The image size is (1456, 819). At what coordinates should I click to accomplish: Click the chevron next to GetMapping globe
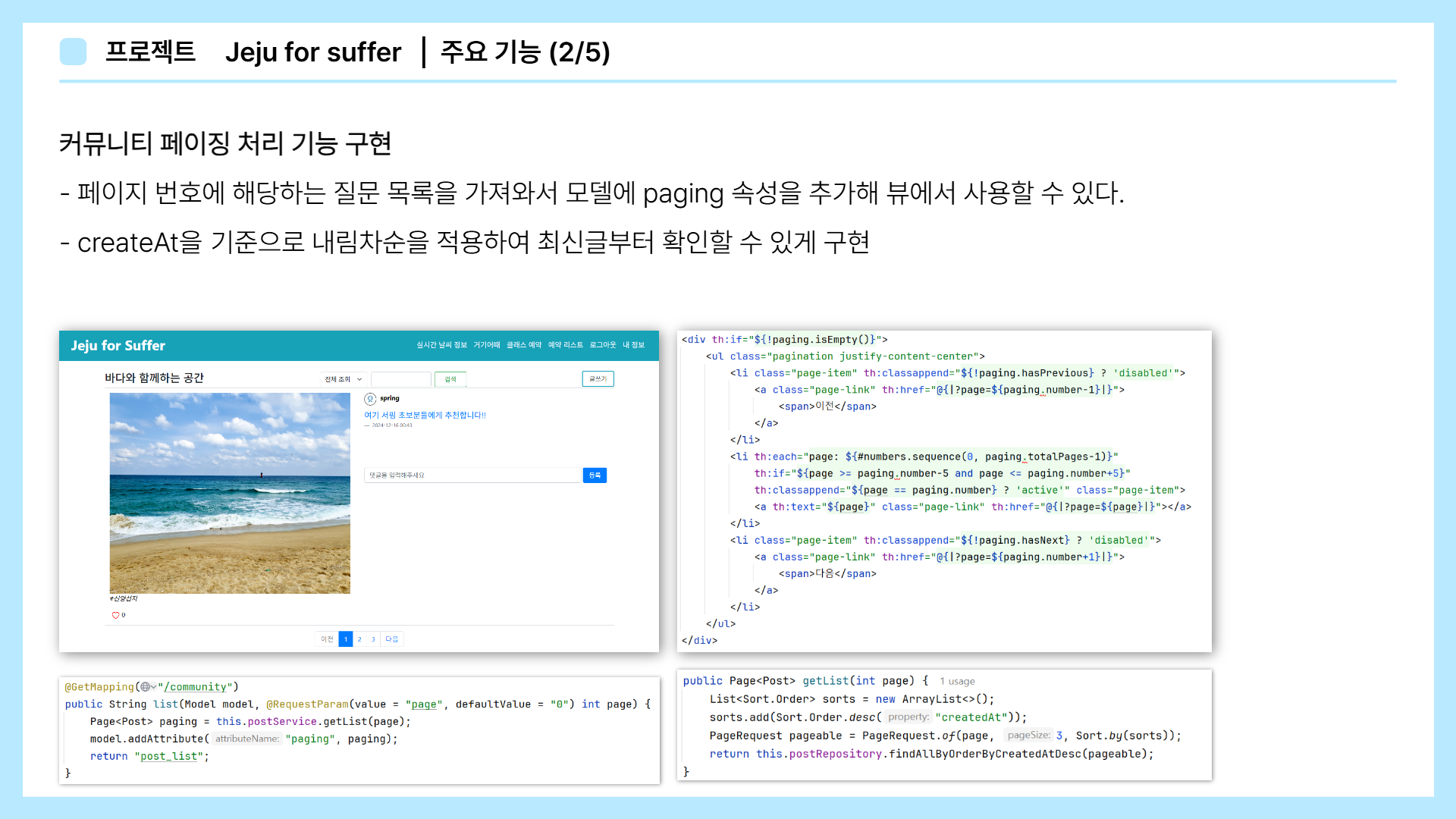(x=154, y=687)
